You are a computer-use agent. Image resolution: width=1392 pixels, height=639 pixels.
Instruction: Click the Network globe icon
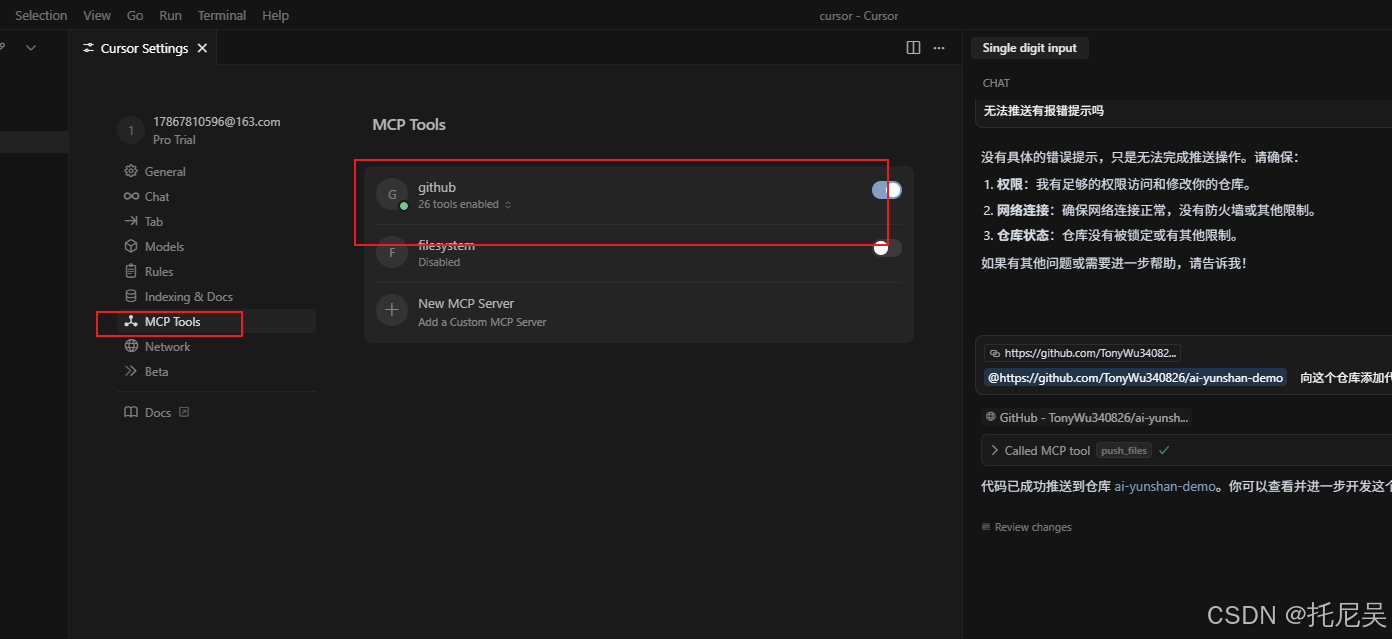(131, 346)
